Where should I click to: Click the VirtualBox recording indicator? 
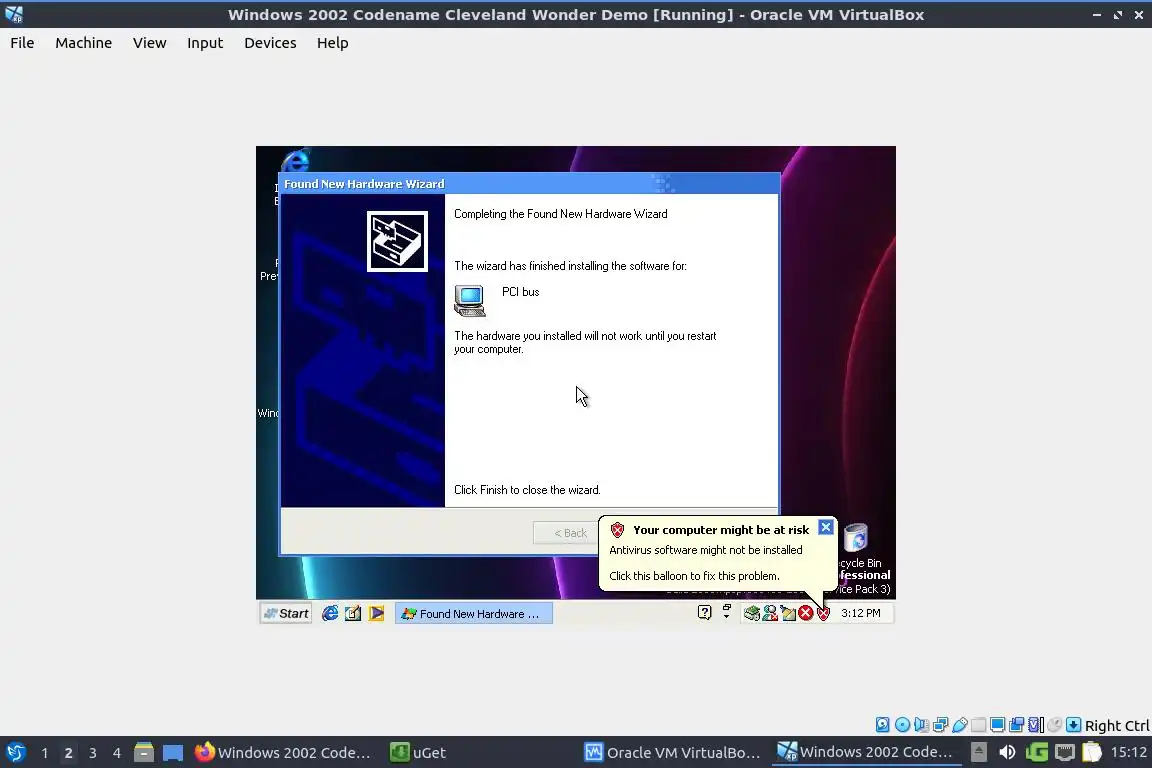click(x=1017, y=725)
